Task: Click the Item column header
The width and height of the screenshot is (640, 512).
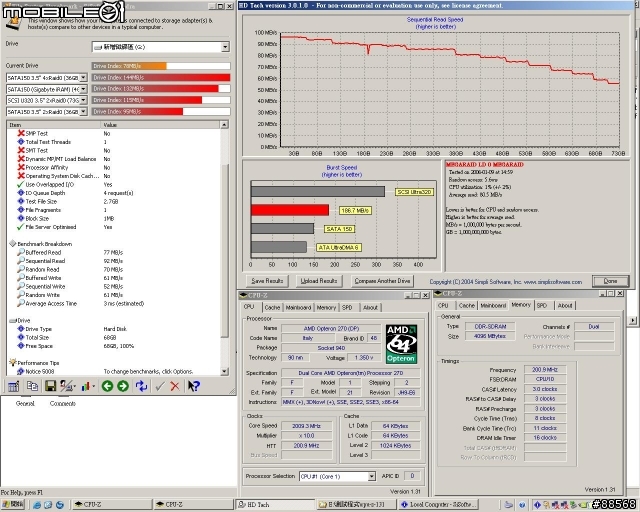Action: point(53,125)
